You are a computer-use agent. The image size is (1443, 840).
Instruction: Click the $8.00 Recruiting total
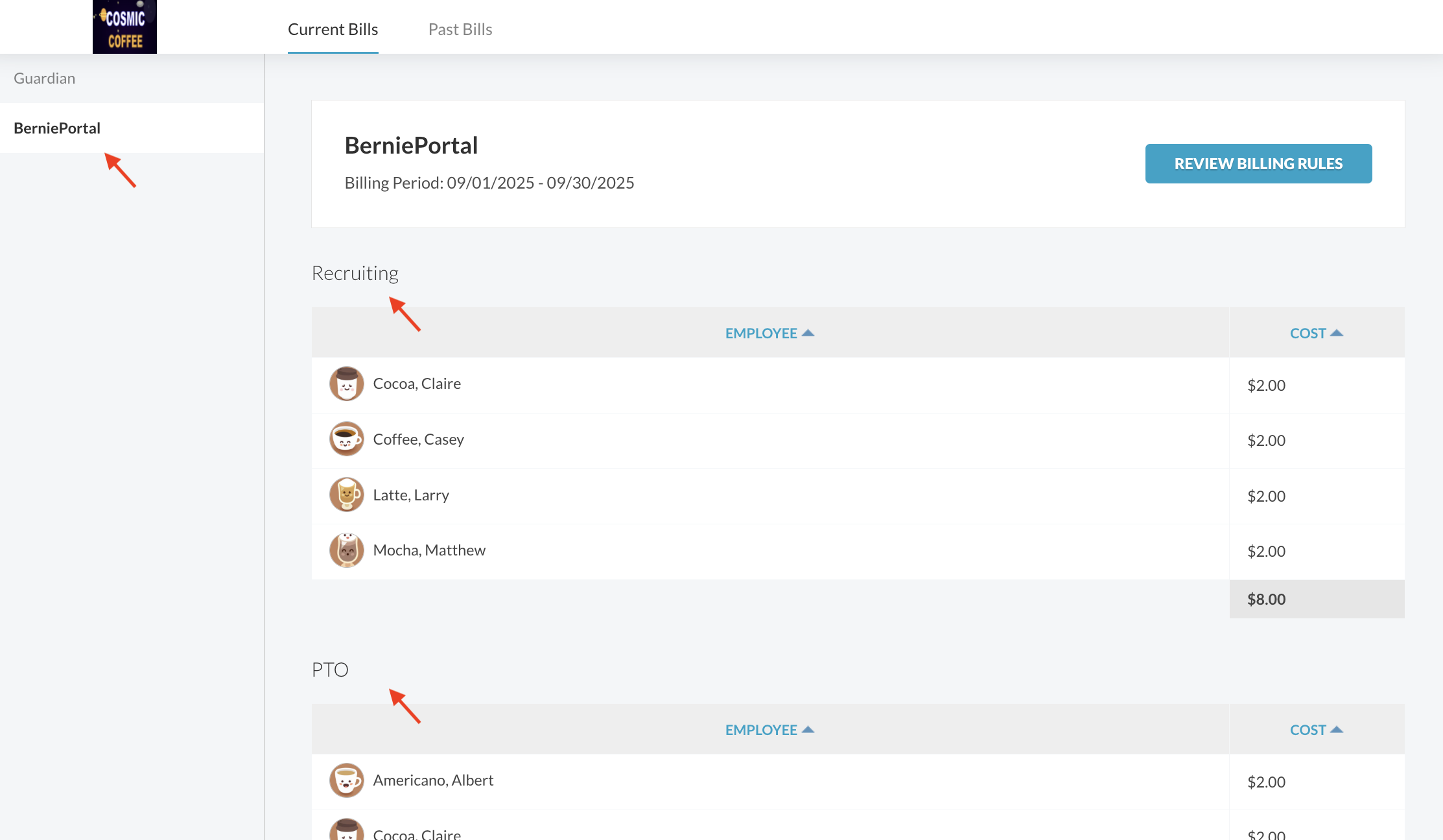[1266, 600]
